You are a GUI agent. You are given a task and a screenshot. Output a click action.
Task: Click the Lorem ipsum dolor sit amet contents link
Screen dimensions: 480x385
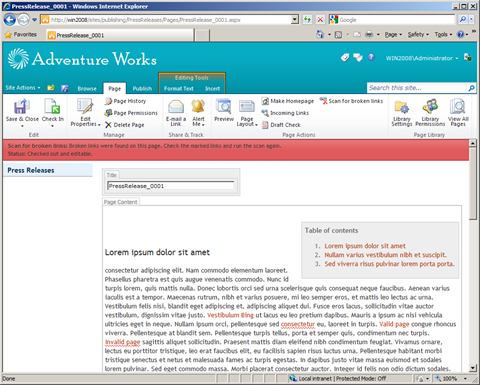tap(365, 246)
